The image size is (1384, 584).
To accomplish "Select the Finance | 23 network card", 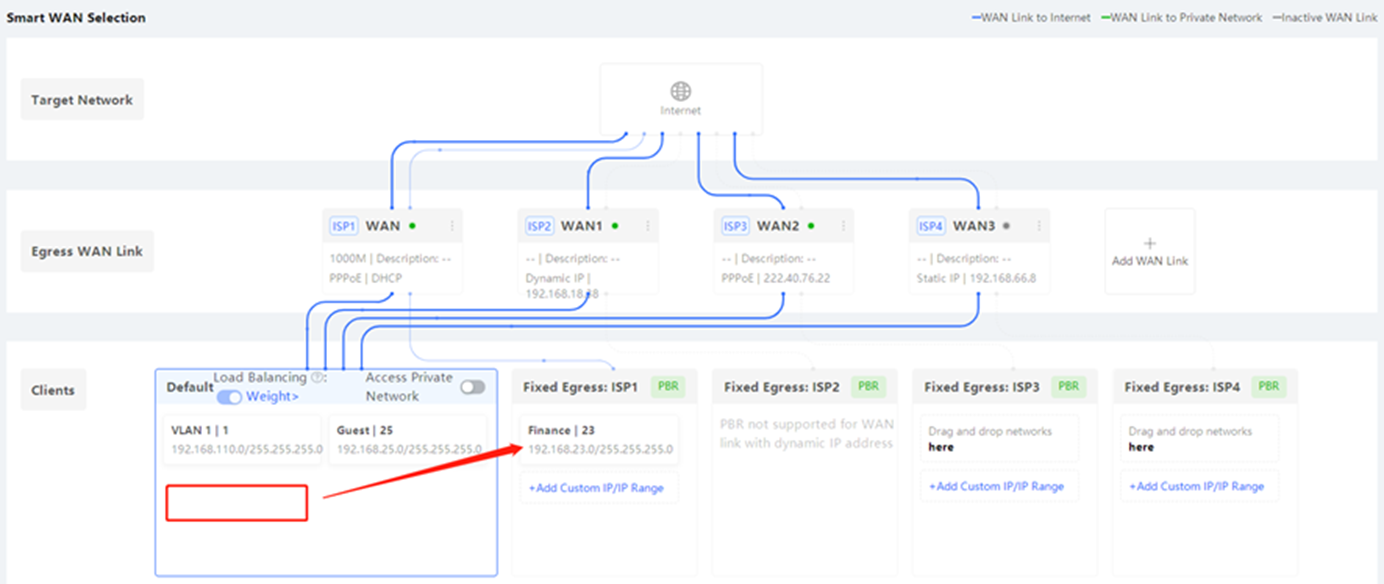I will coord(596,440).
